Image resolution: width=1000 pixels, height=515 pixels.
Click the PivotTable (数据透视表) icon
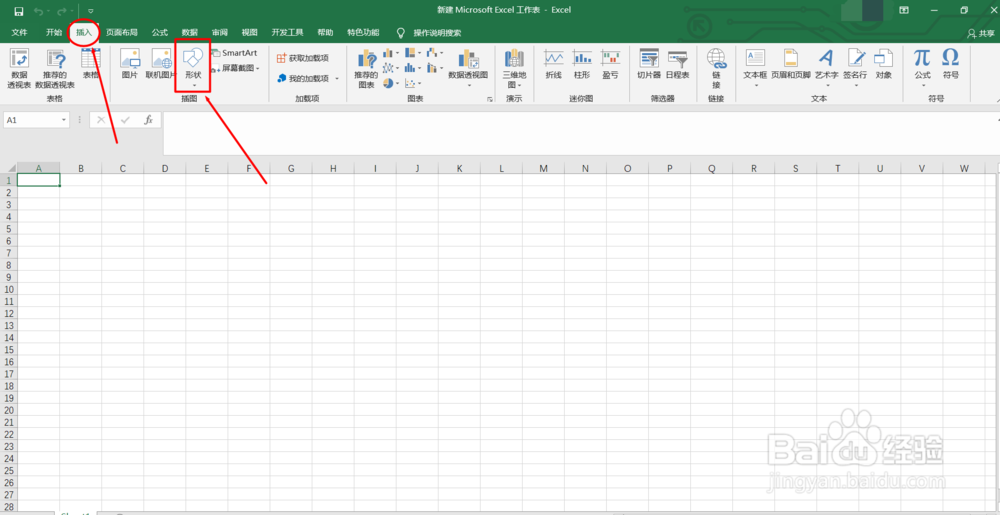point(19,68)
